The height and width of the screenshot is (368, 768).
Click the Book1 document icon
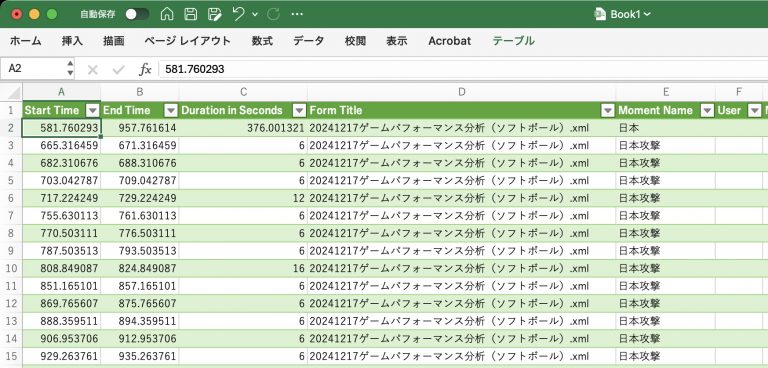point(600,14)
